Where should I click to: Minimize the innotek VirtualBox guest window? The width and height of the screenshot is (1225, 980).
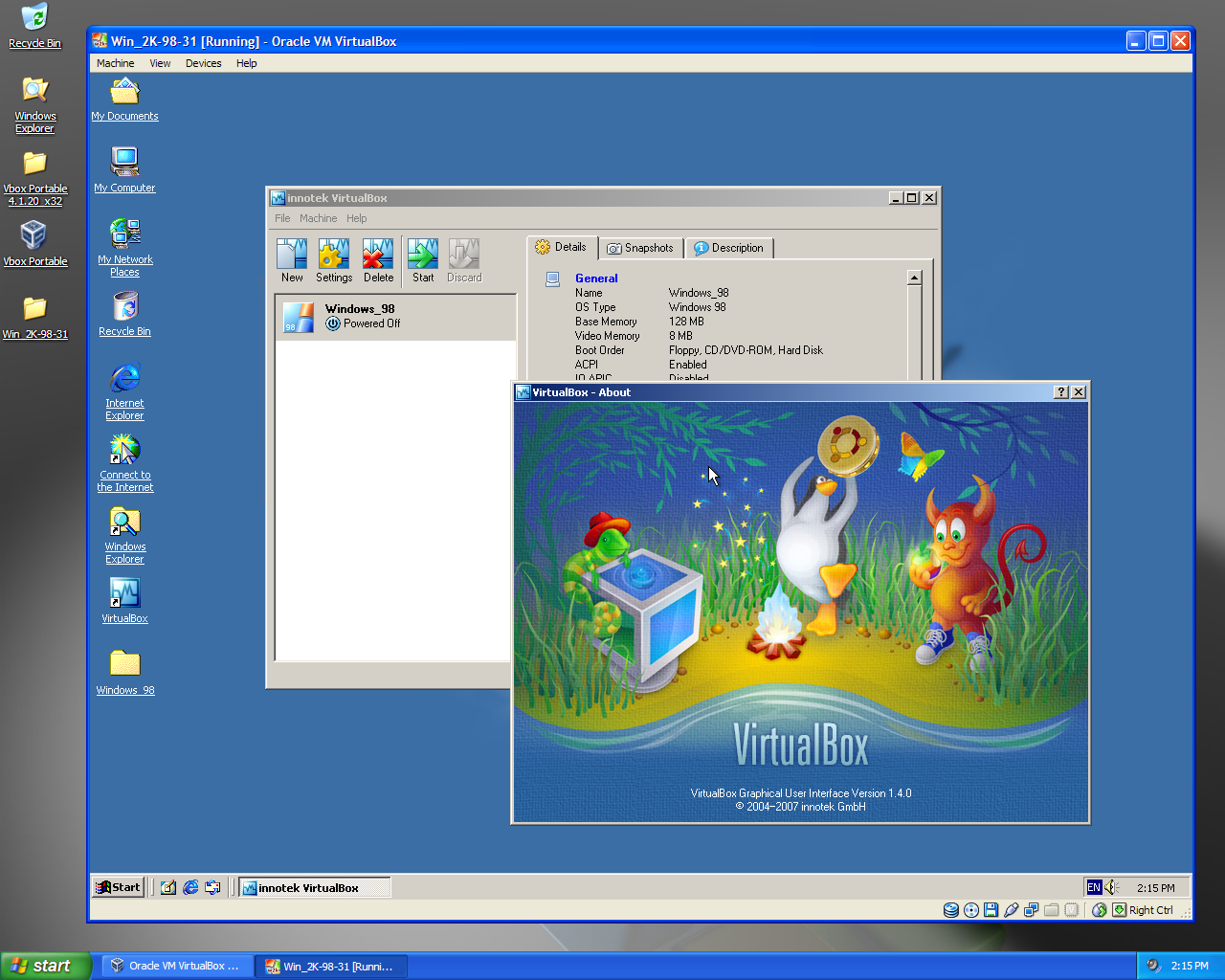pos(896,198)
